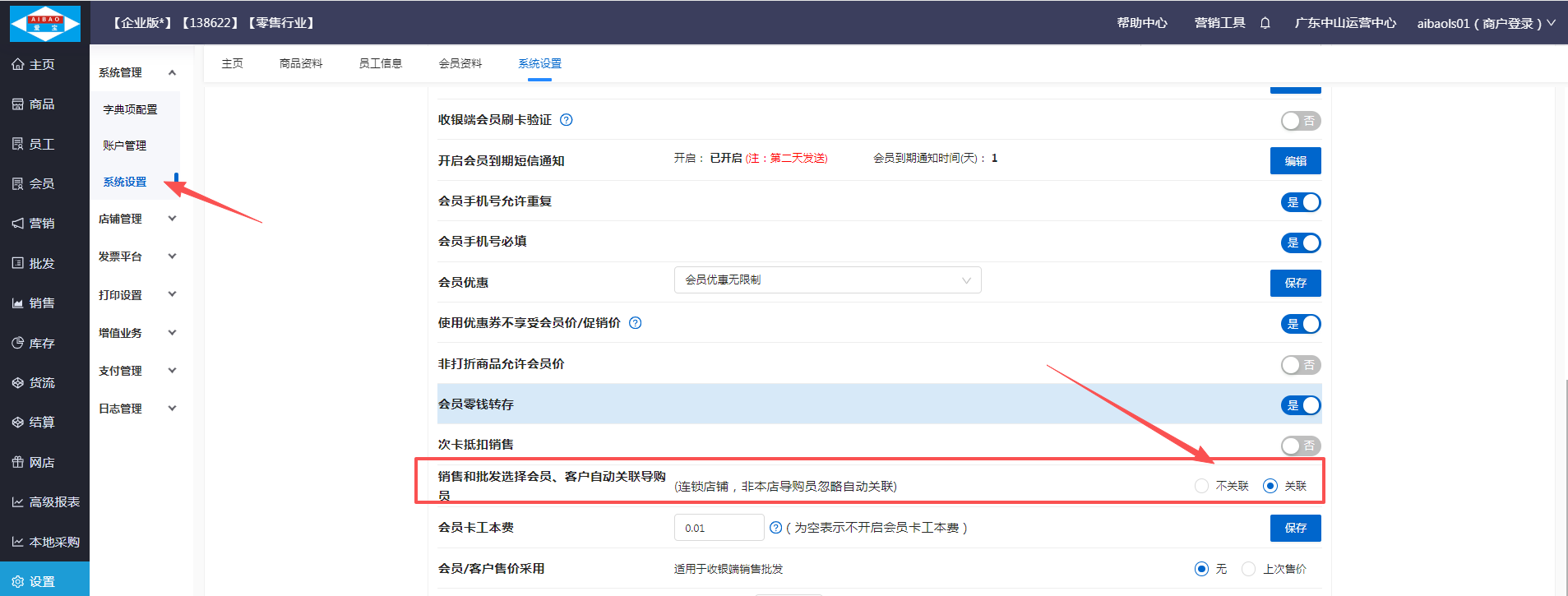Toggle 会员手机号允许重复 switch off
Screen dimensions: 1568x596
coord(1300,202)
